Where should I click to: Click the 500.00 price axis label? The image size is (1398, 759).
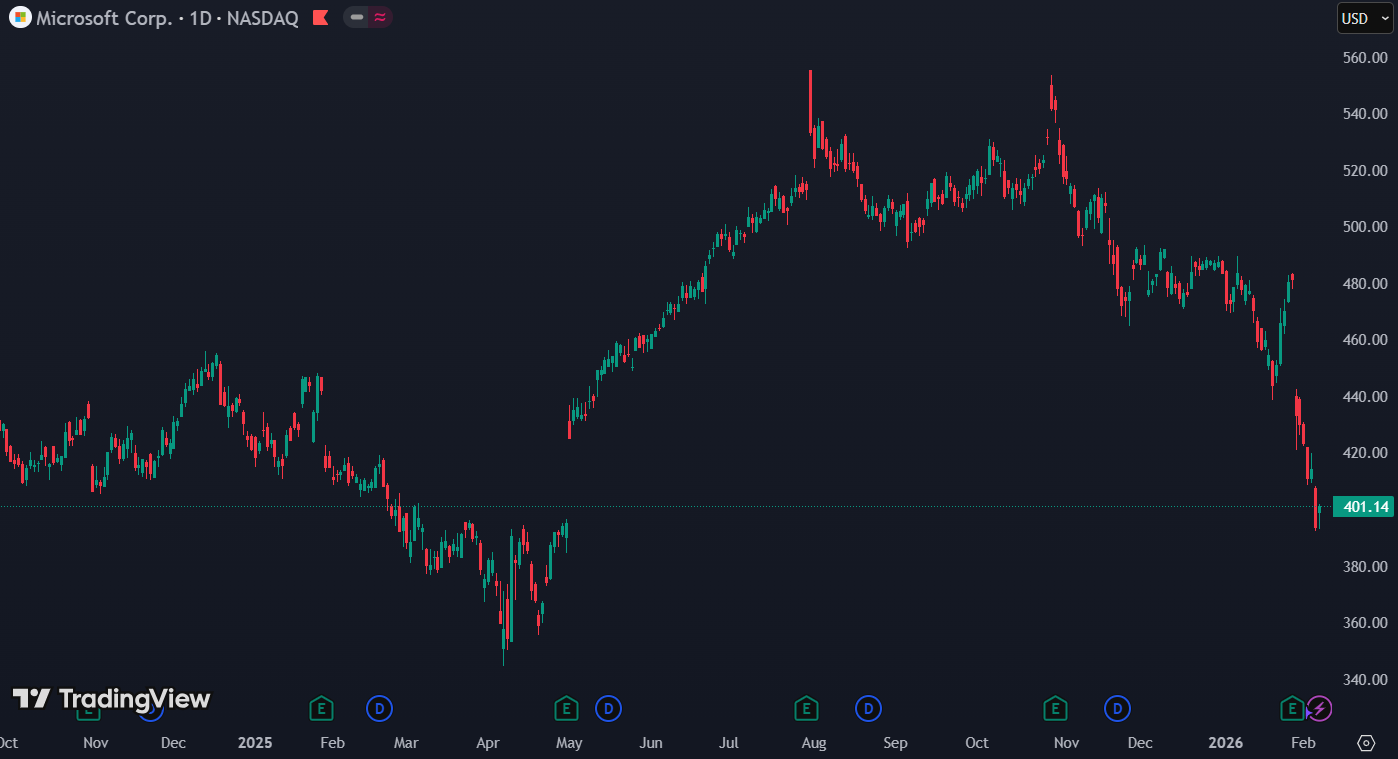tap(1365, 227)
